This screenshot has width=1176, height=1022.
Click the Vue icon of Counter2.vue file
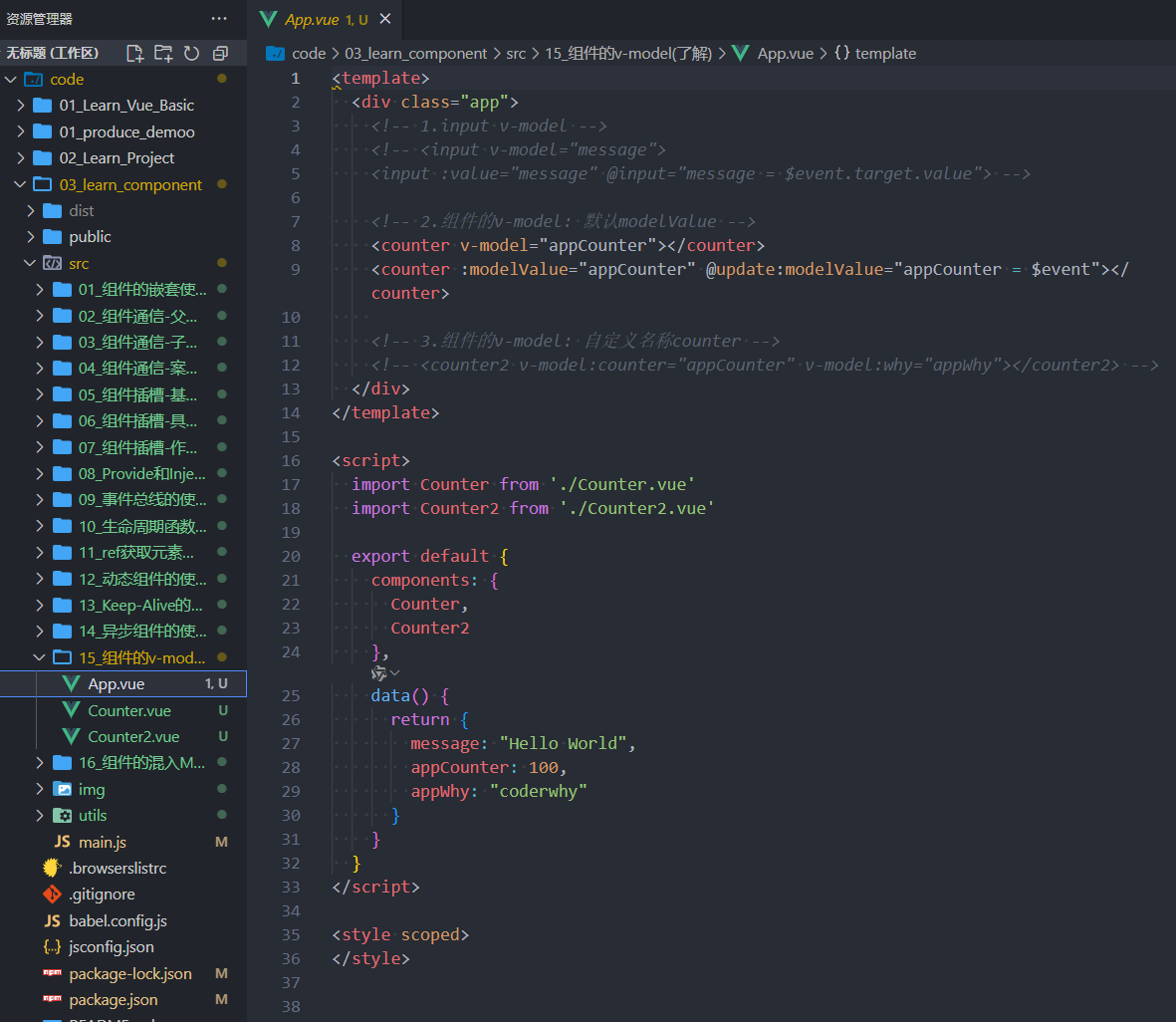(72, 736)
